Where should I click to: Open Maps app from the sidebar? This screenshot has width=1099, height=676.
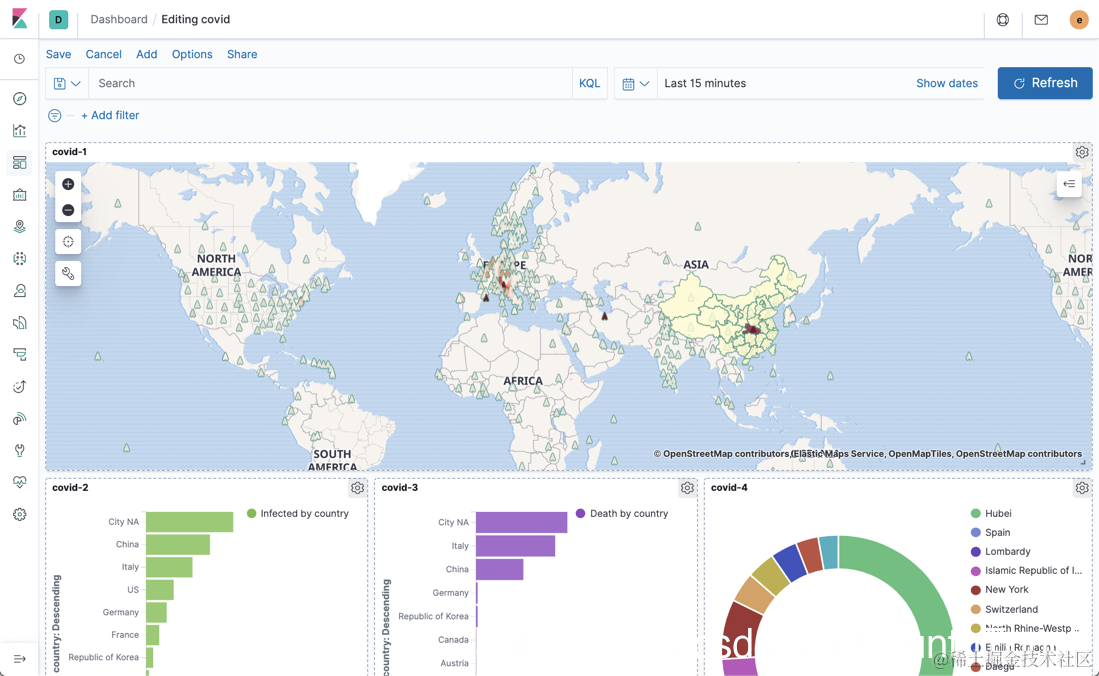coord(20,226)
